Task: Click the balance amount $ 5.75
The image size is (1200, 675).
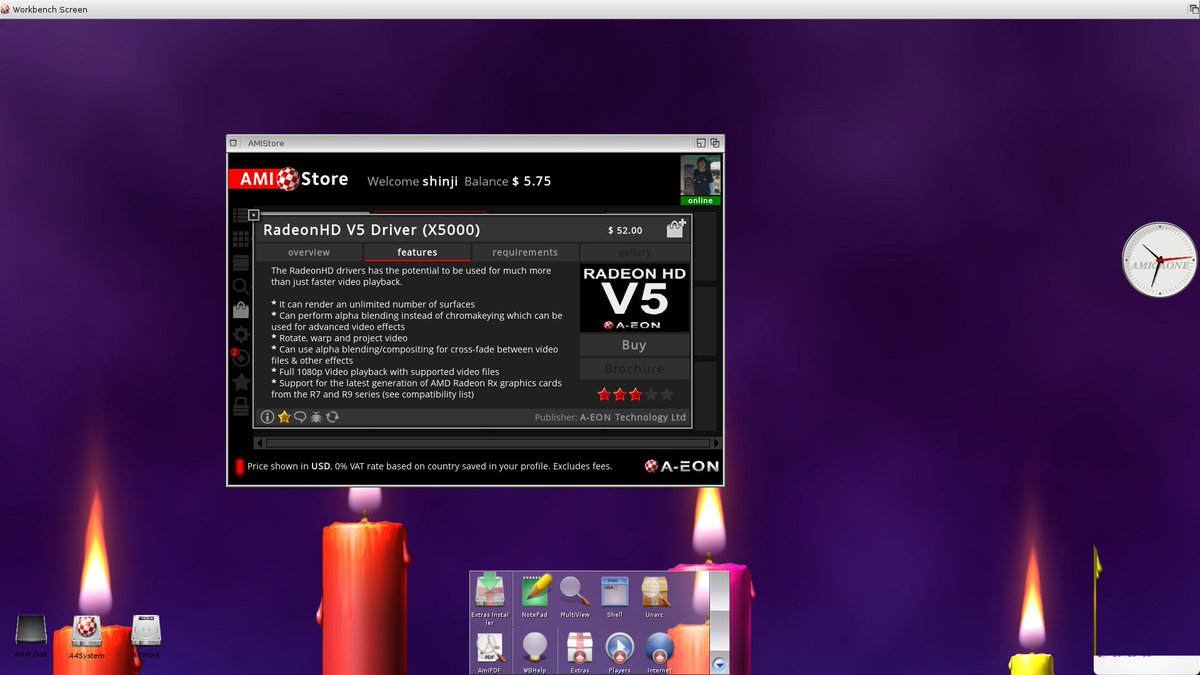Action: point(531,181)
